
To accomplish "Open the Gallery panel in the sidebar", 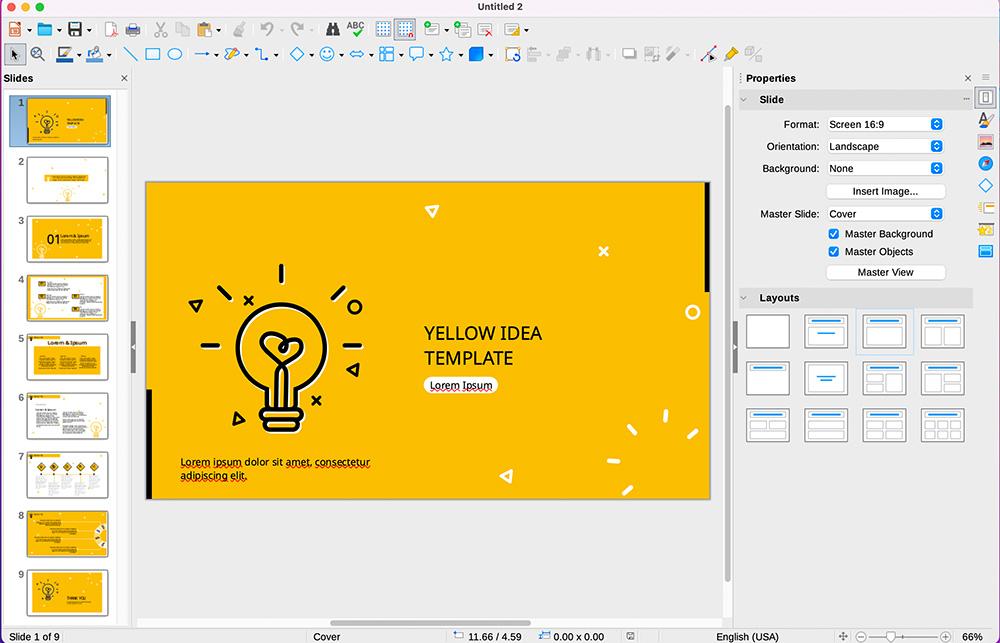I will [x=986, y=141].
